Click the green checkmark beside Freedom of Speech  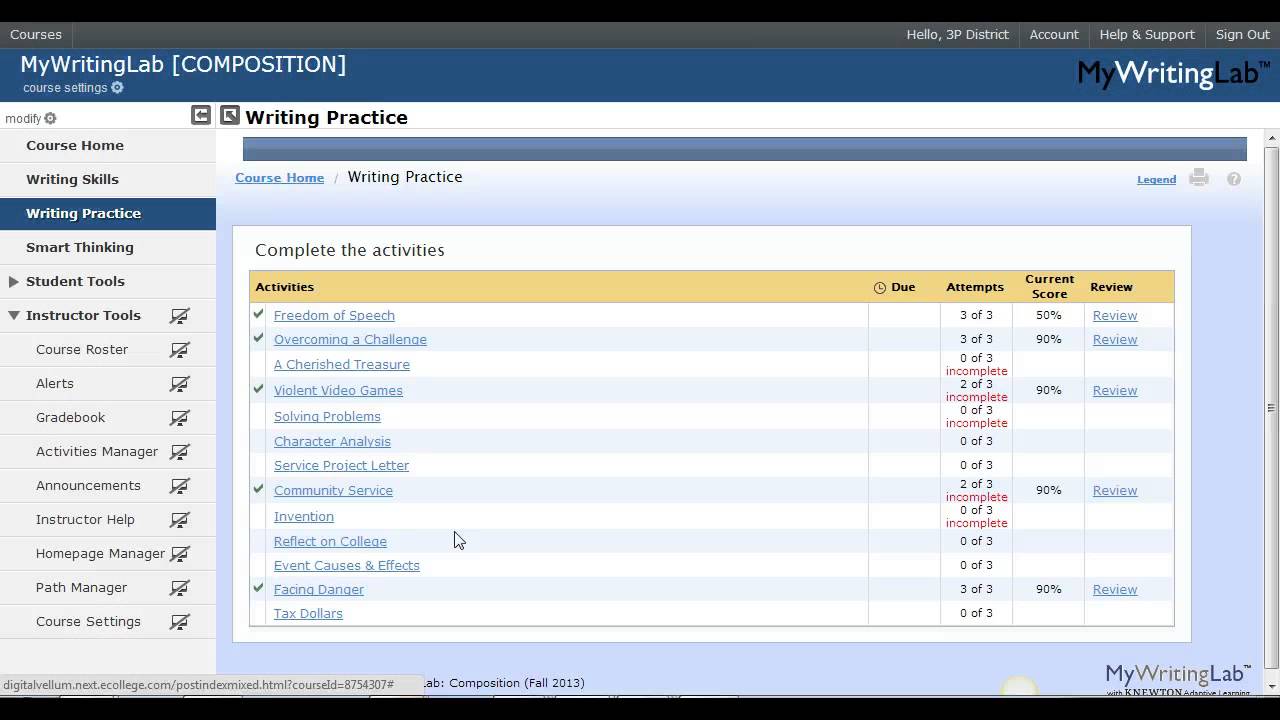(259, 314)
